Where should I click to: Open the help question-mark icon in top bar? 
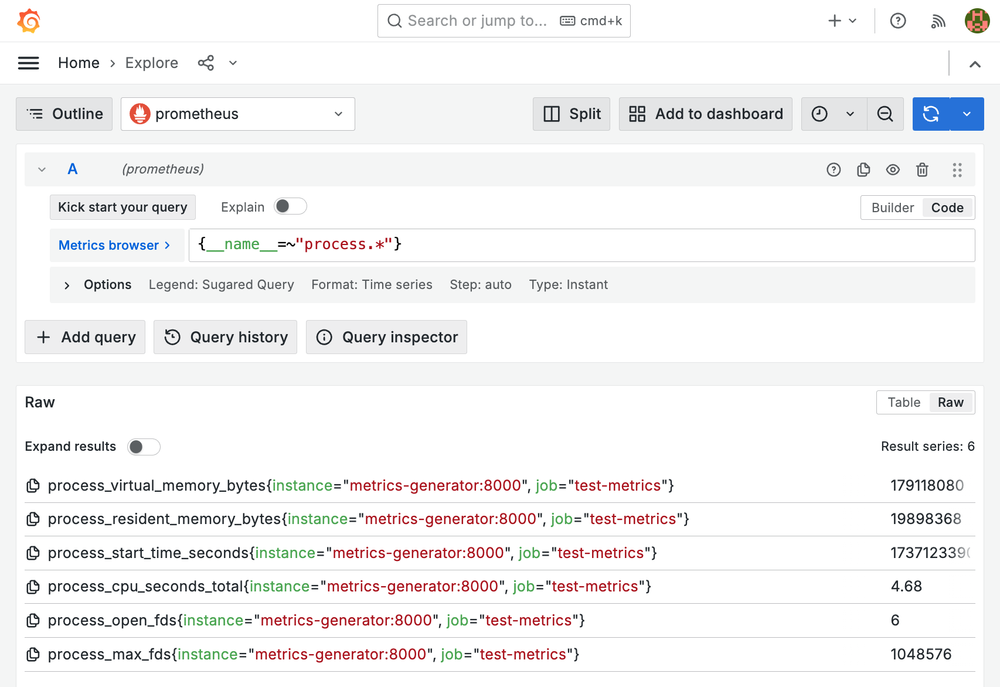898,21
